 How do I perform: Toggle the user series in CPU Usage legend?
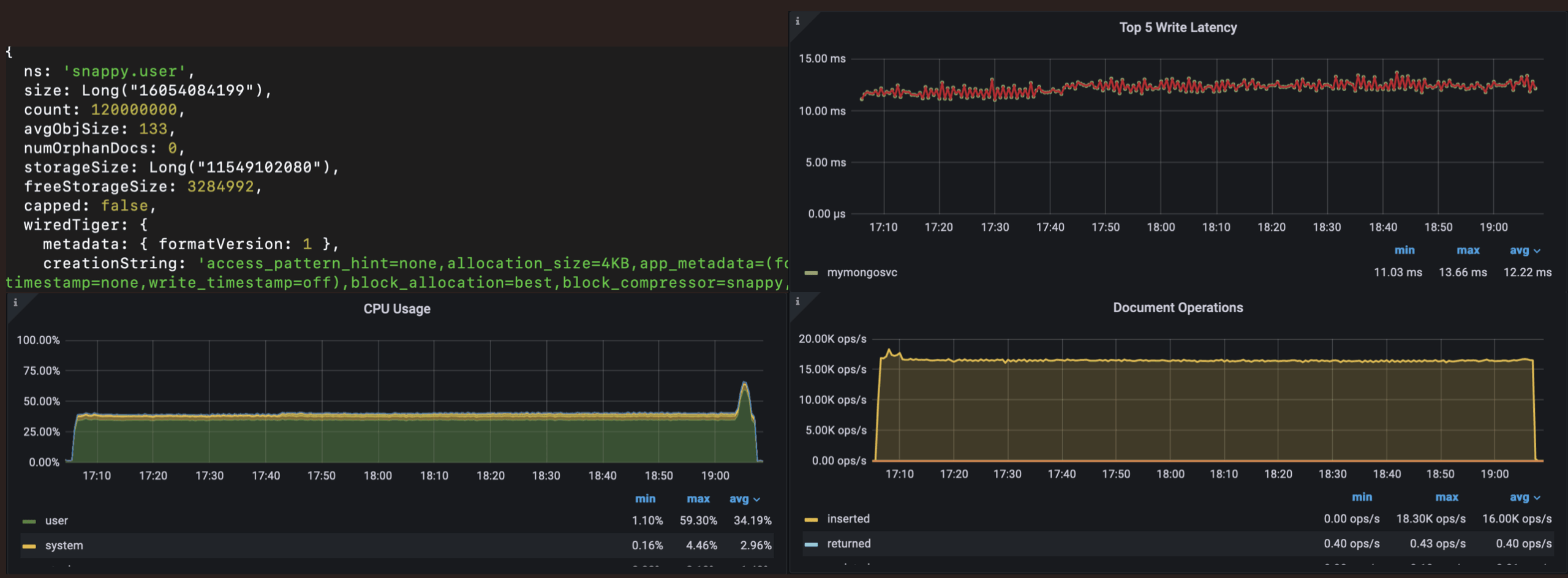[x=56, y=520]
